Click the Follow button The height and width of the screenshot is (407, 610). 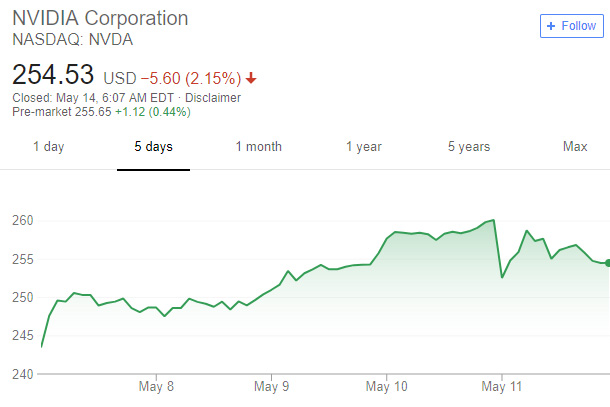click(x=571, y=26)
